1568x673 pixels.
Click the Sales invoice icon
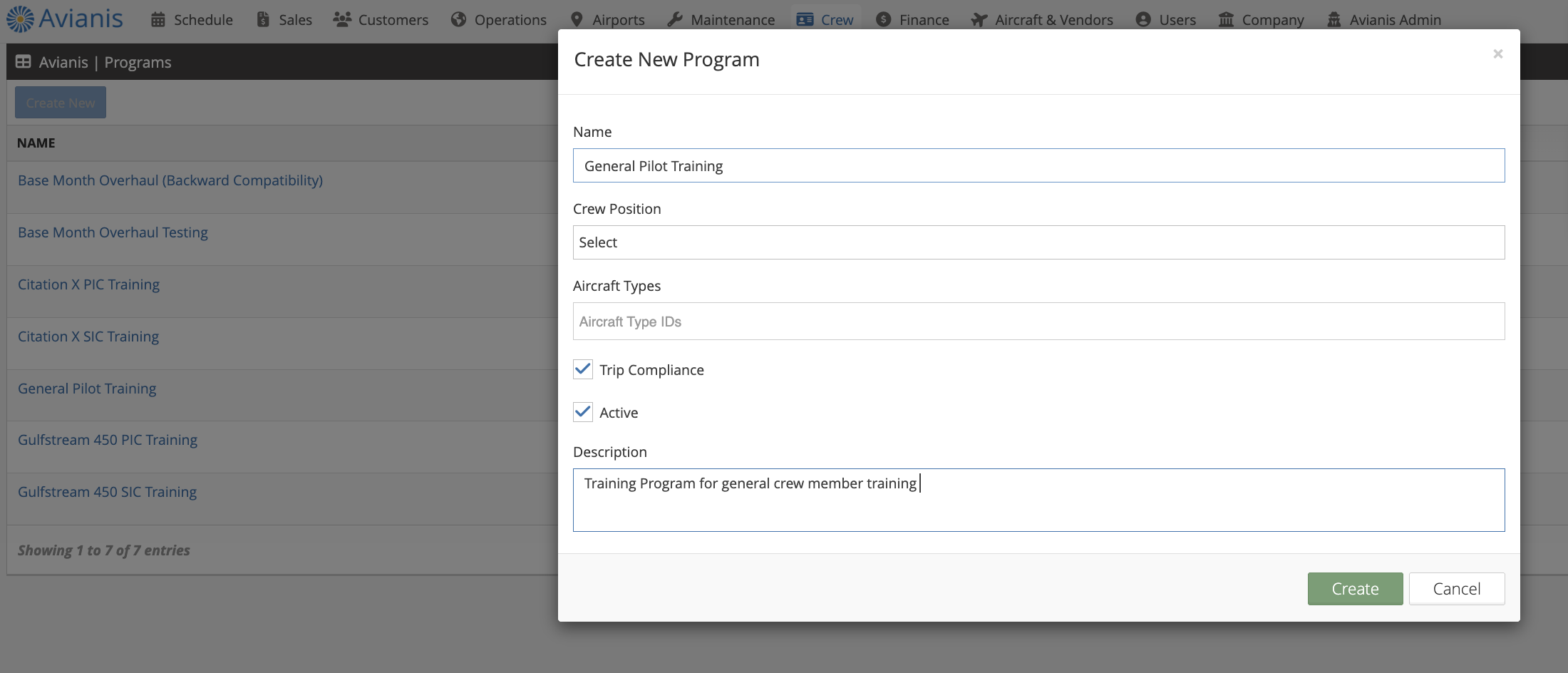click(x=263, y=20)
